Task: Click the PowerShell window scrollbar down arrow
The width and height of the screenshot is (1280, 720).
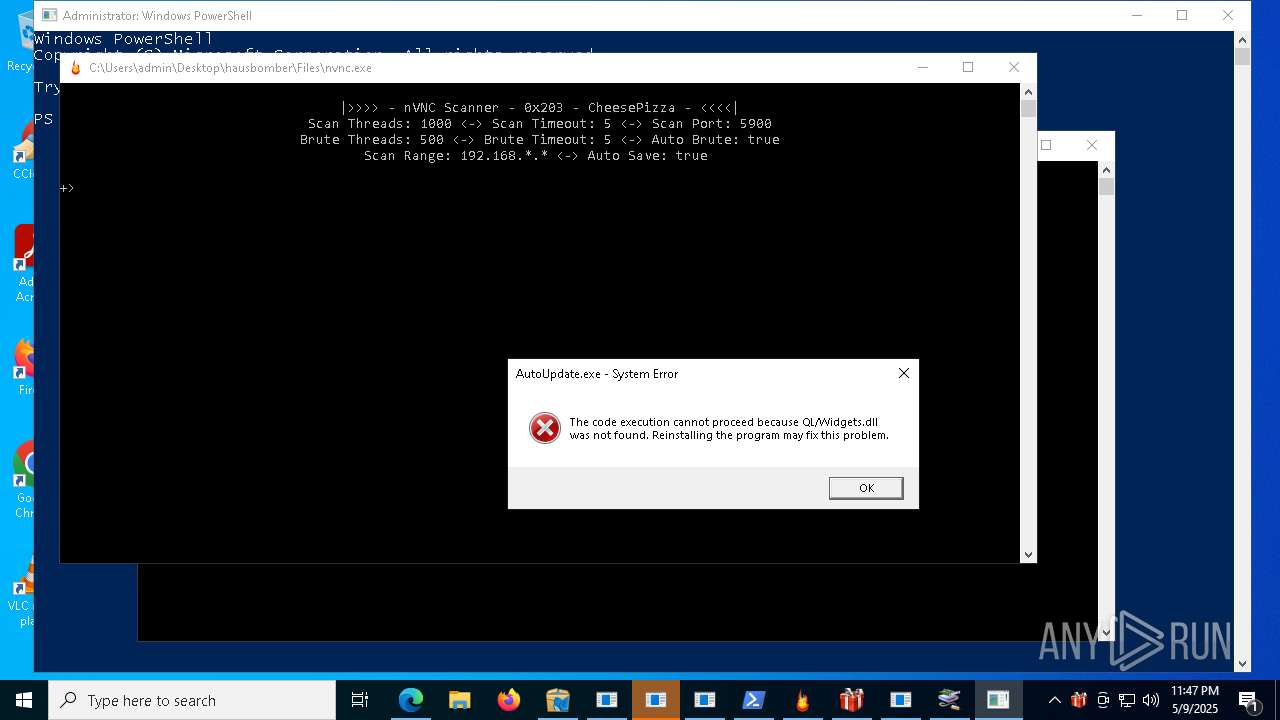Action: tap(1242, 663)
